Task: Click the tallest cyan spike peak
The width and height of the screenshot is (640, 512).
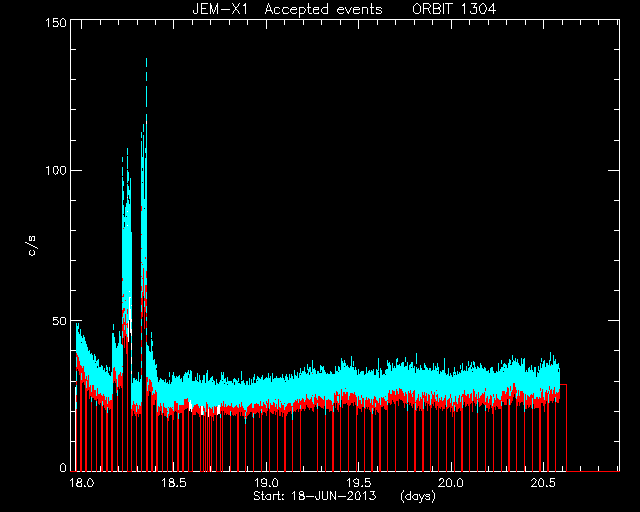Action: pos(146,61)
